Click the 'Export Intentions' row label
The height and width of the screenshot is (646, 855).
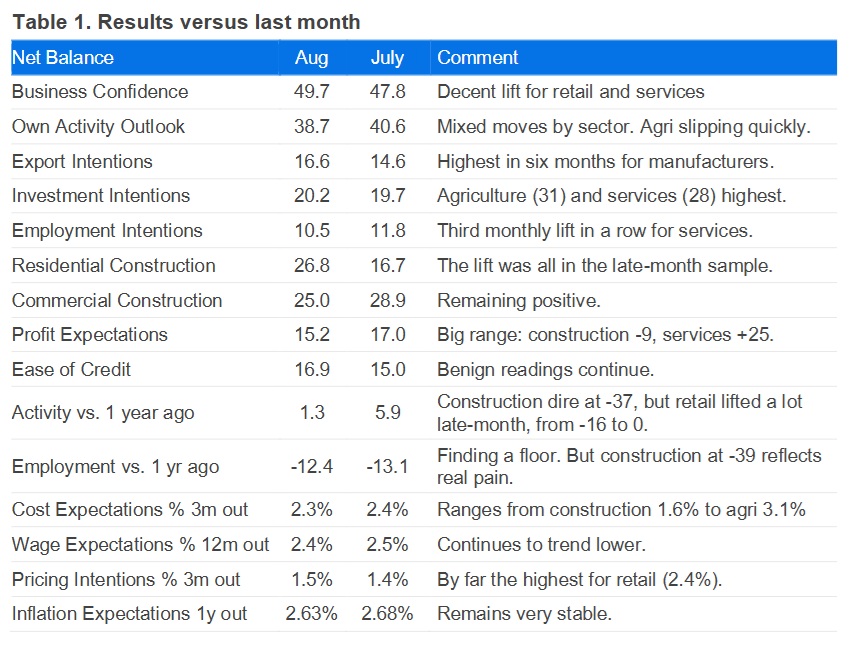[x=82, y=161]
